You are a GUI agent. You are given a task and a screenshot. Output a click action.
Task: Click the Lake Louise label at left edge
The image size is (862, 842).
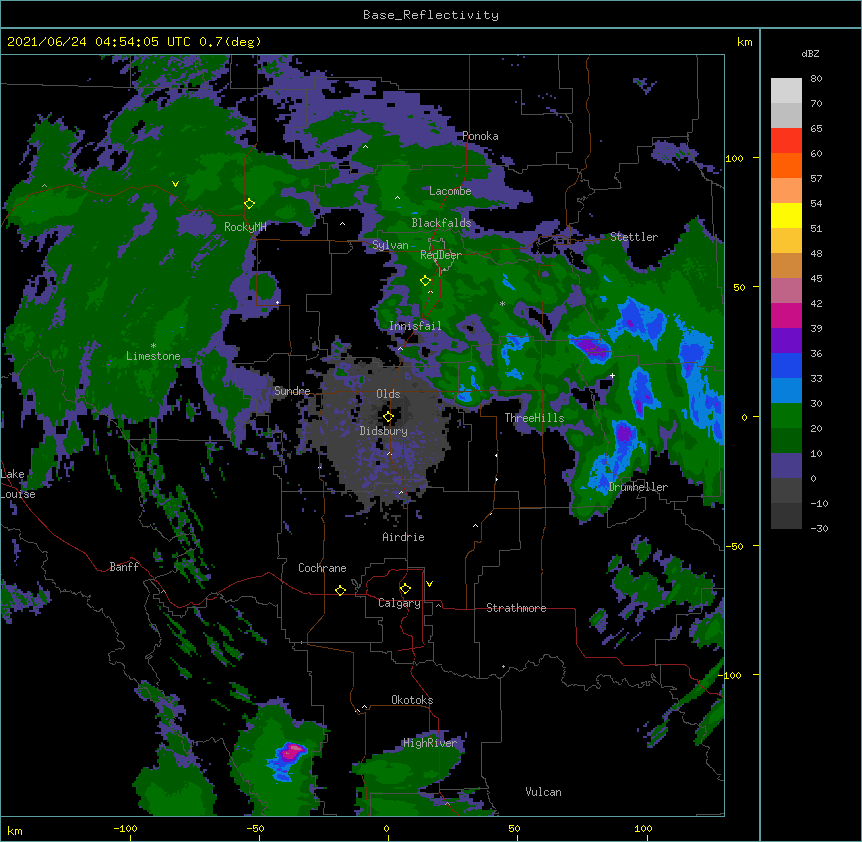tap(18, 484)
